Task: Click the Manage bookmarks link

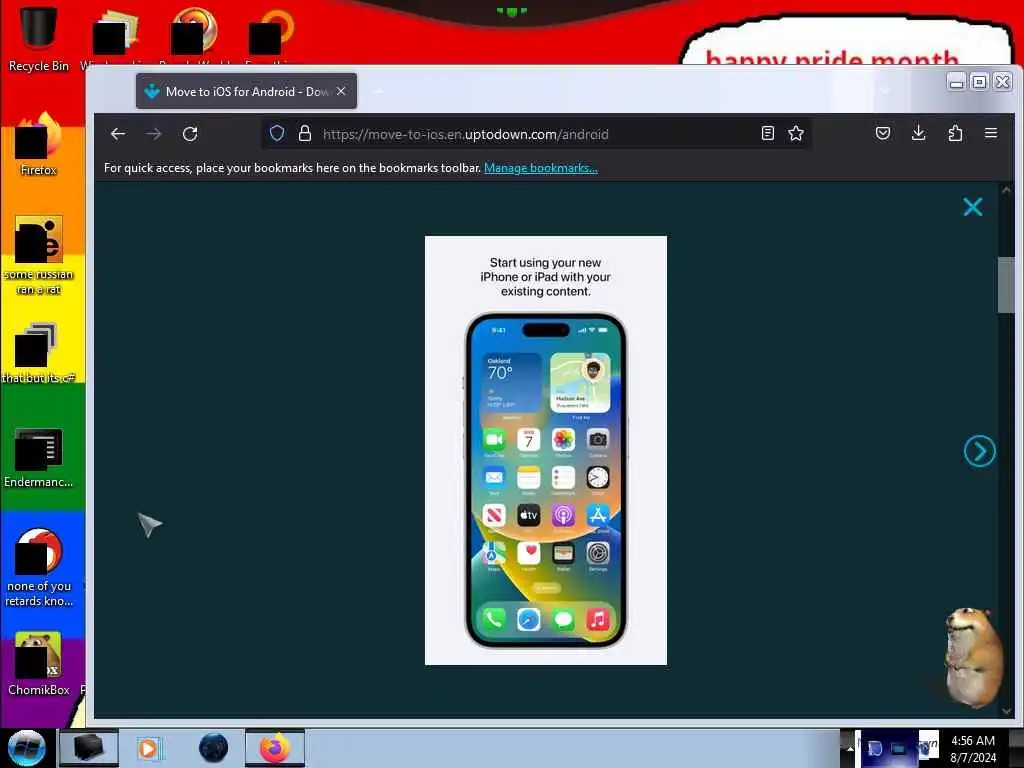Action: click(541, 168)
